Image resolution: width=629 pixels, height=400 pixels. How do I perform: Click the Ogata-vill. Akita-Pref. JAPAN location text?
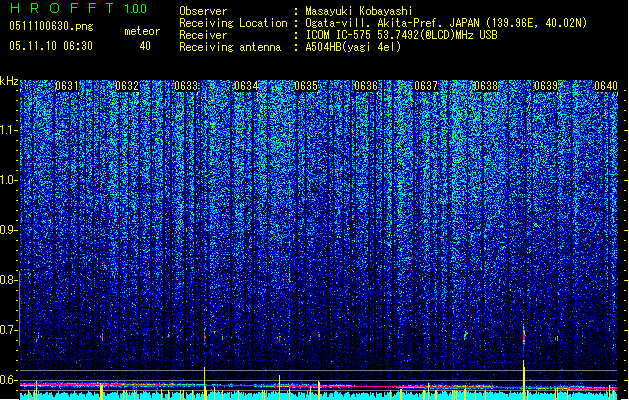pos(446,23)
